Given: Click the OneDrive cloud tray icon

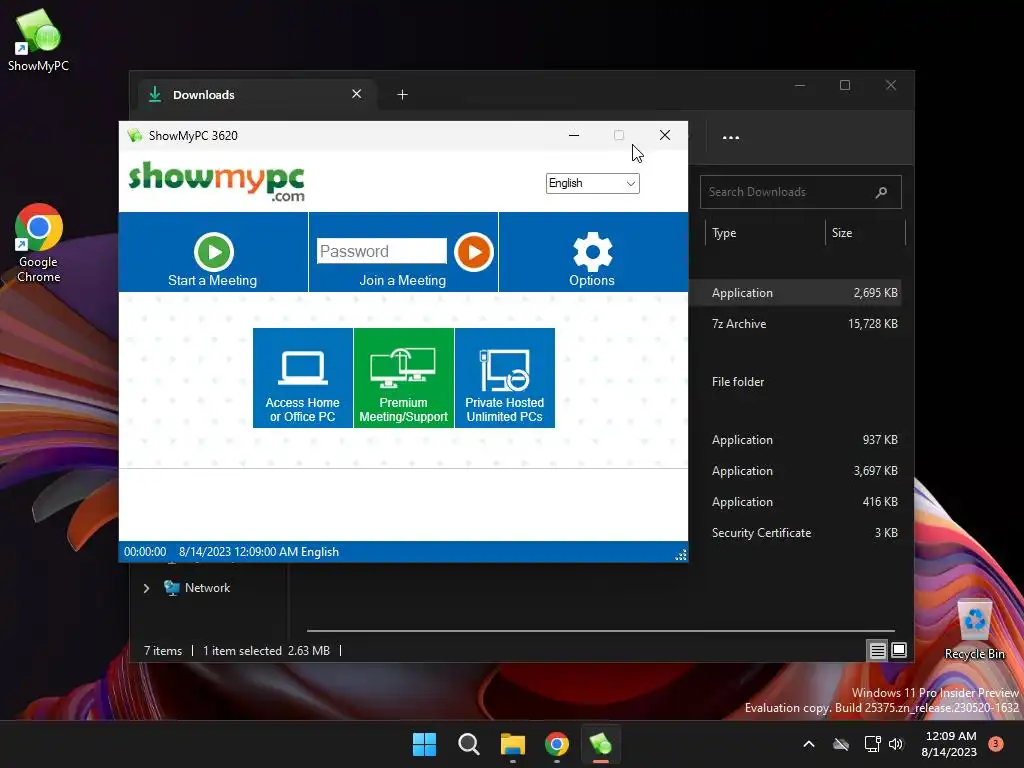Looking at the screenshot, I should point(841,744).
